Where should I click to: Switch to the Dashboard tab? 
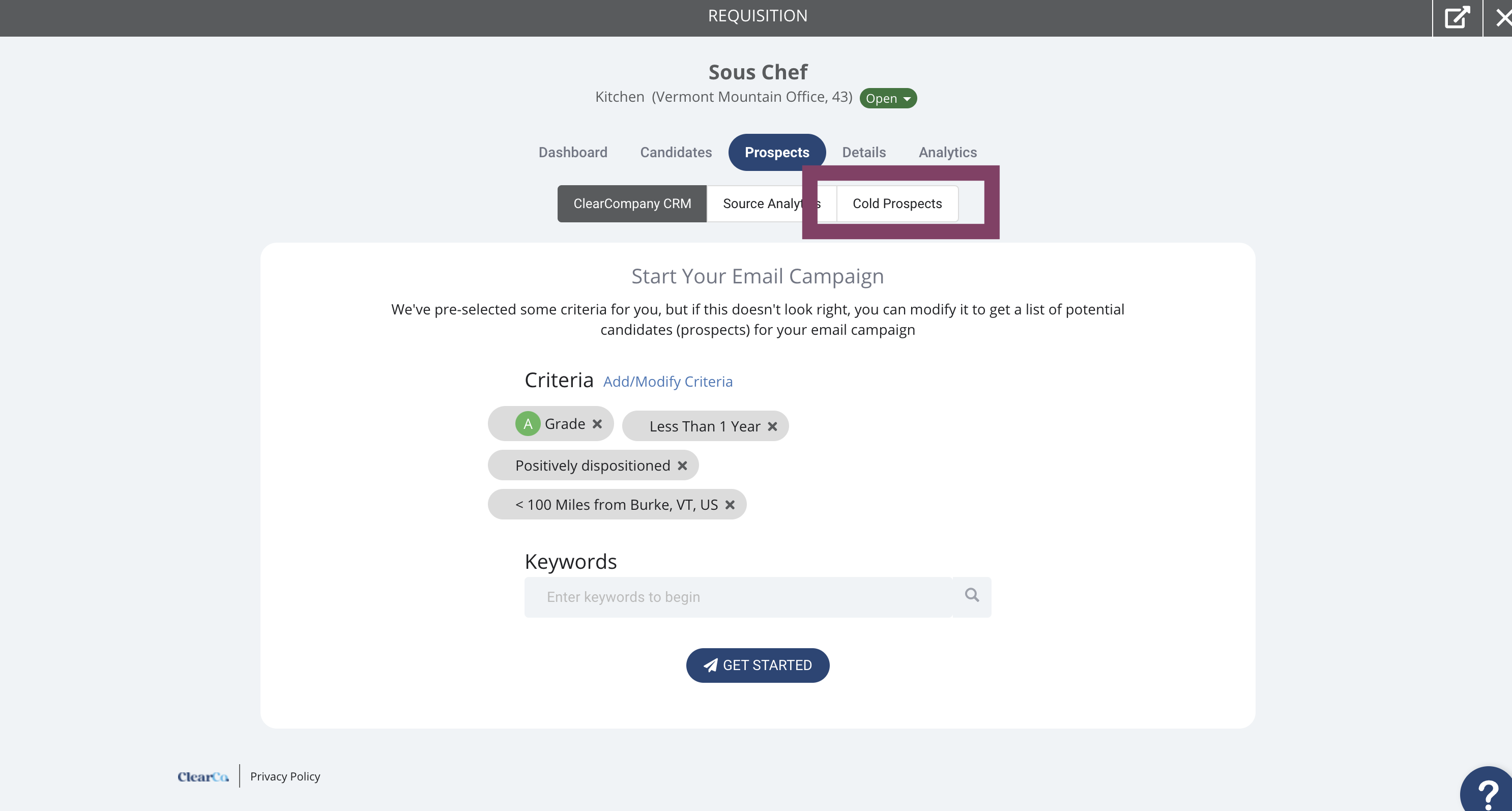tap(573, 153)
